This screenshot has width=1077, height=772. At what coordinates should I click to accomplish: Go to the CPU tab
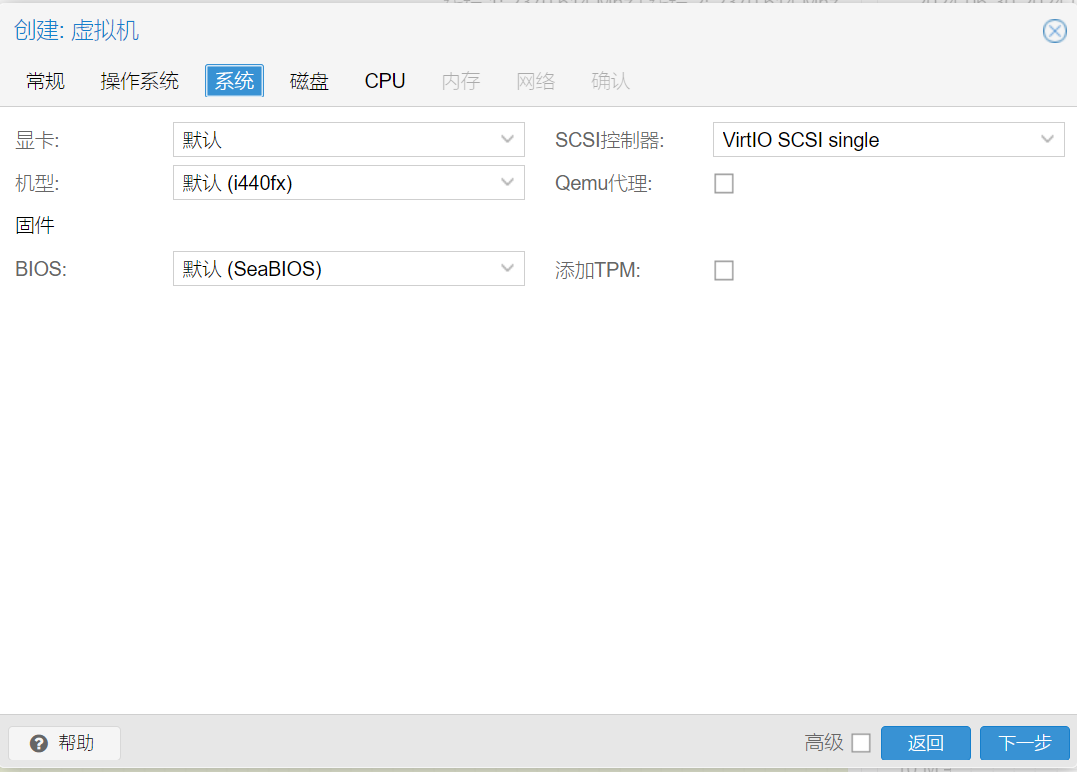(385, 81)
